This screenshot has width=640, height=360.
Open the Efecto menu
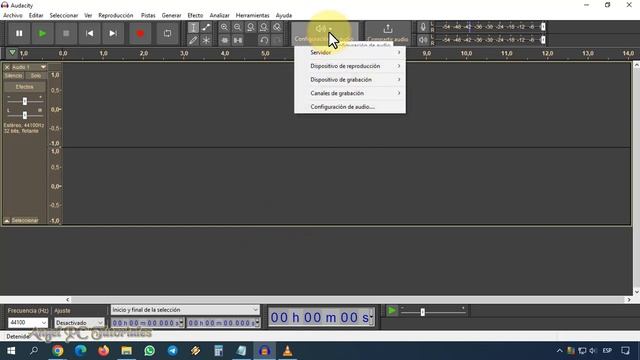pos(195,15)
